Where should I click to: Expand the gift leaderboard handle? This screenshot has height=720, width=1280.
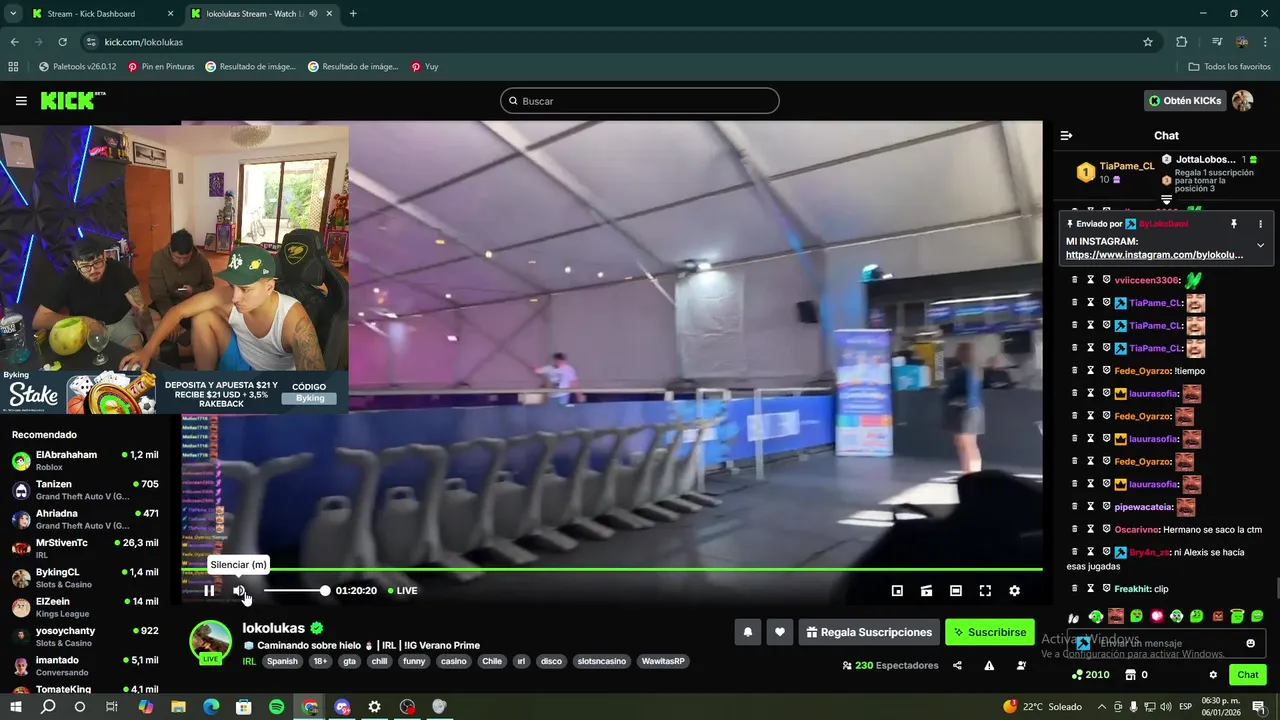point(1166,200)
